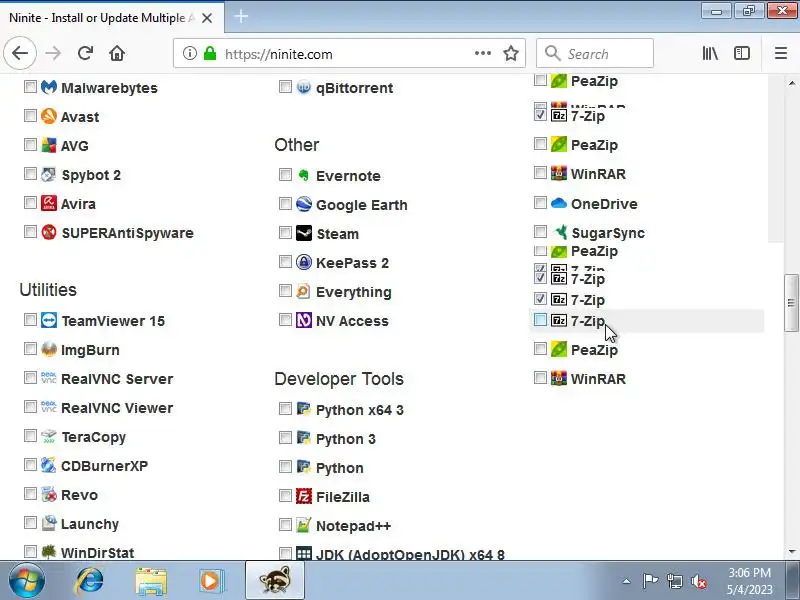800x600 pixels.
Task: Tick the OneDrive checkbox
Action: [x=540, y=203]
